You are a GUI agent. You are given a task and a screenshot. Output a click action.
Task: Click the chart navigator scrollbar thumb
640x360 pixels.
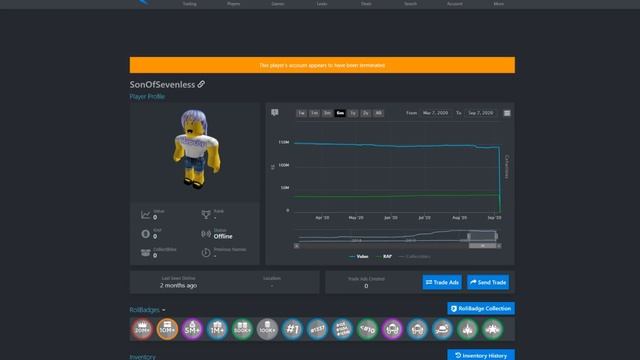click(482, 246)
